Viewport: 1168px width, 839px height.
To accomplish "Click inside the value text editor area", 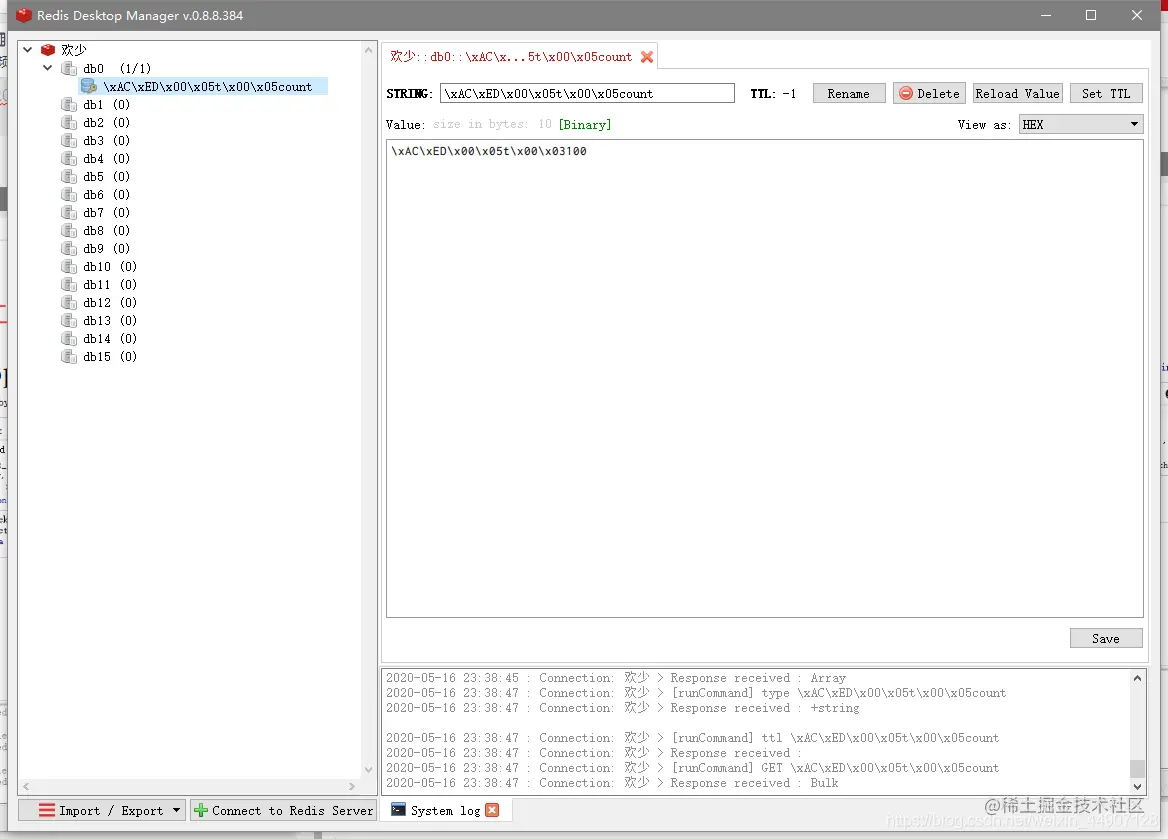I will [x=764, y=379].
